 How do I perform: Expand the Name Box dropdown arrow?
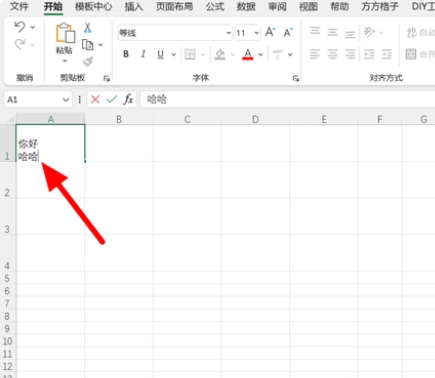(66, 100)
